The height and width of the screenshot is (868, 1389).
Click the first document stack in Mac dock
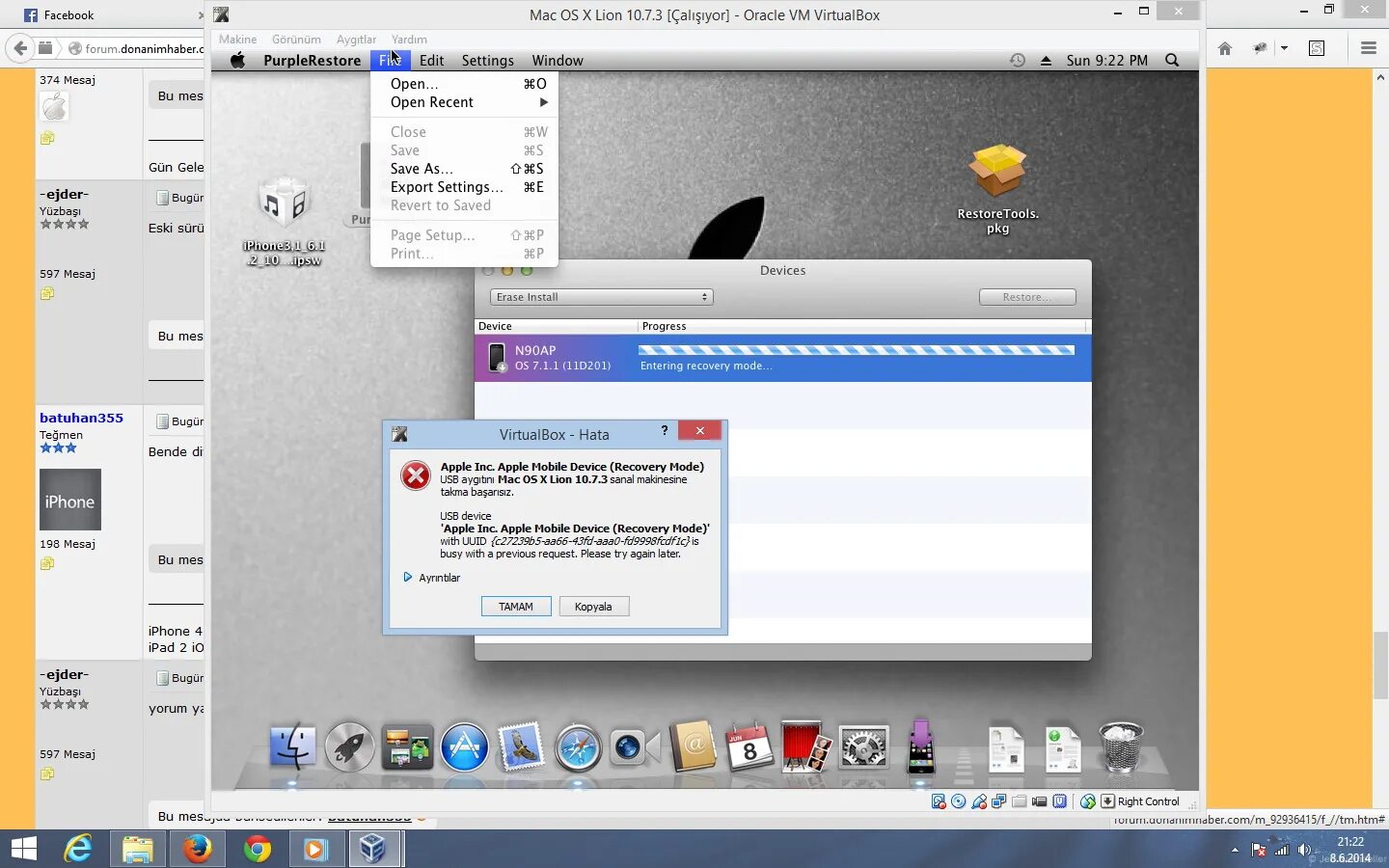pyautogui.click(x=1006, y=748)
